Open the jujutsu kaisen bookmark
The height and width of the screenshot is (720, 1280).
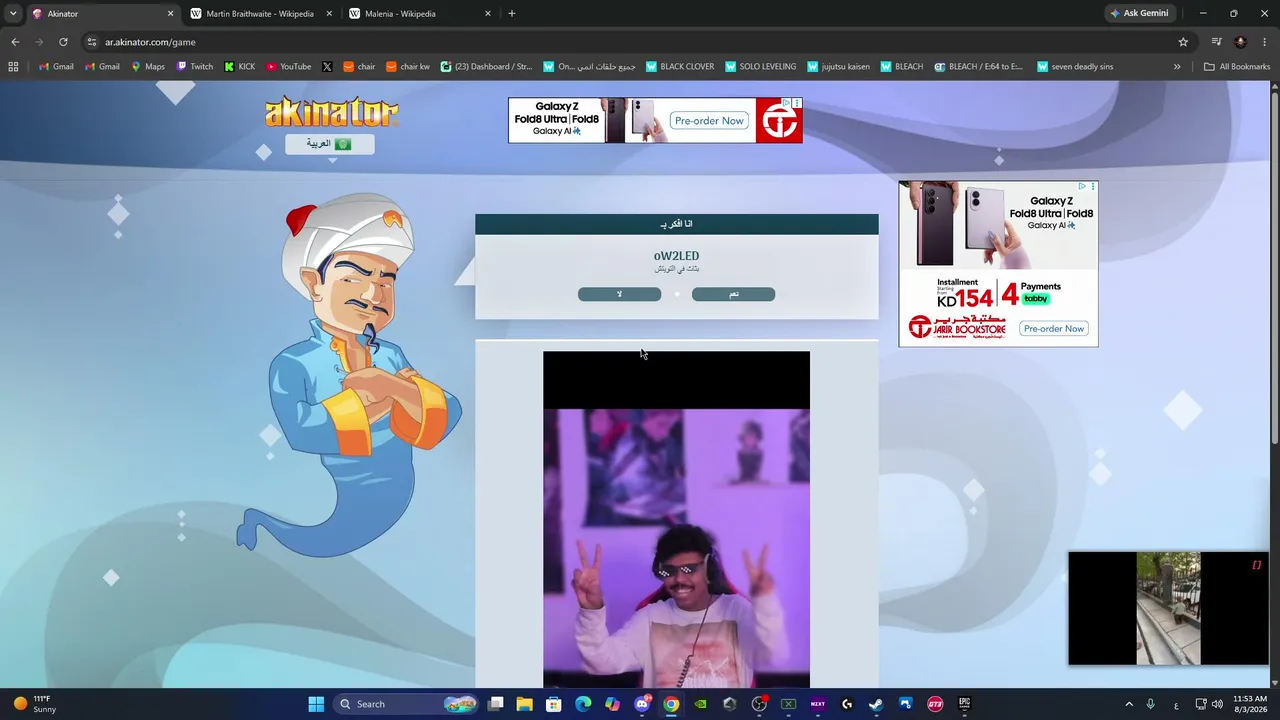point(838,67)
